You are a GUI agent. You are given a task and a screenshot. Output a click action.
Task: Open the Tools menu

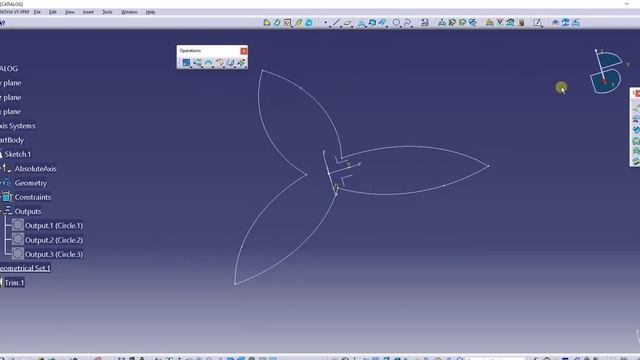click(x=107, y=12)
